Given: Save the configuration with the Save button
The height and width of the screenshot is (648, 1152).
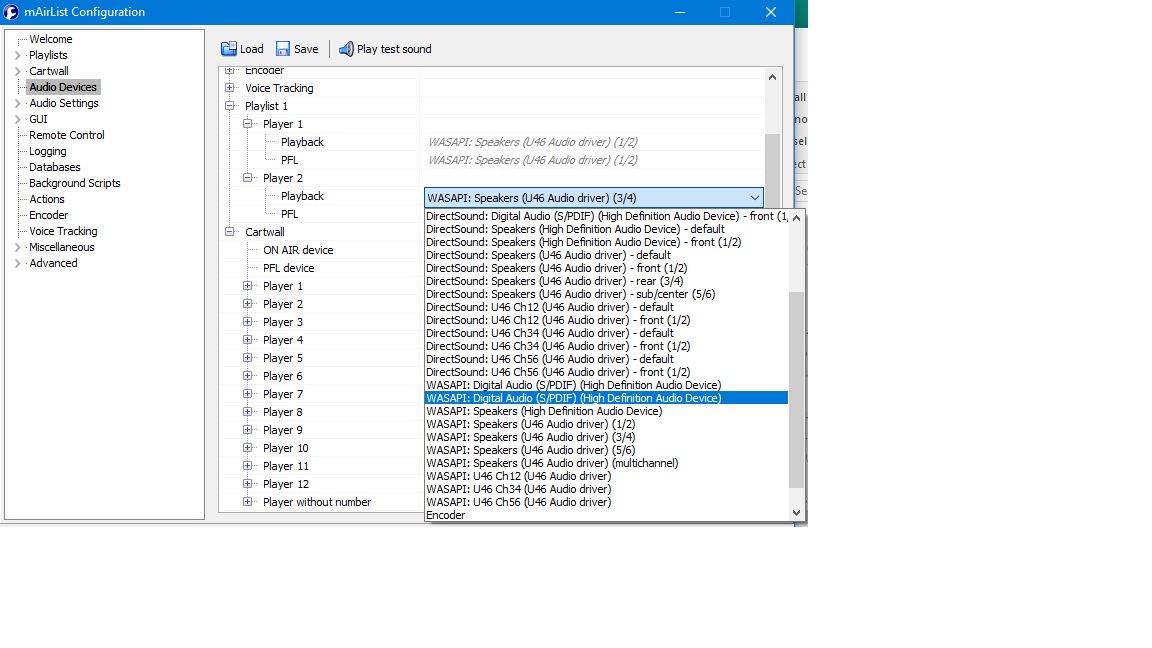Looking at the screenshot, I should point(297,49).
